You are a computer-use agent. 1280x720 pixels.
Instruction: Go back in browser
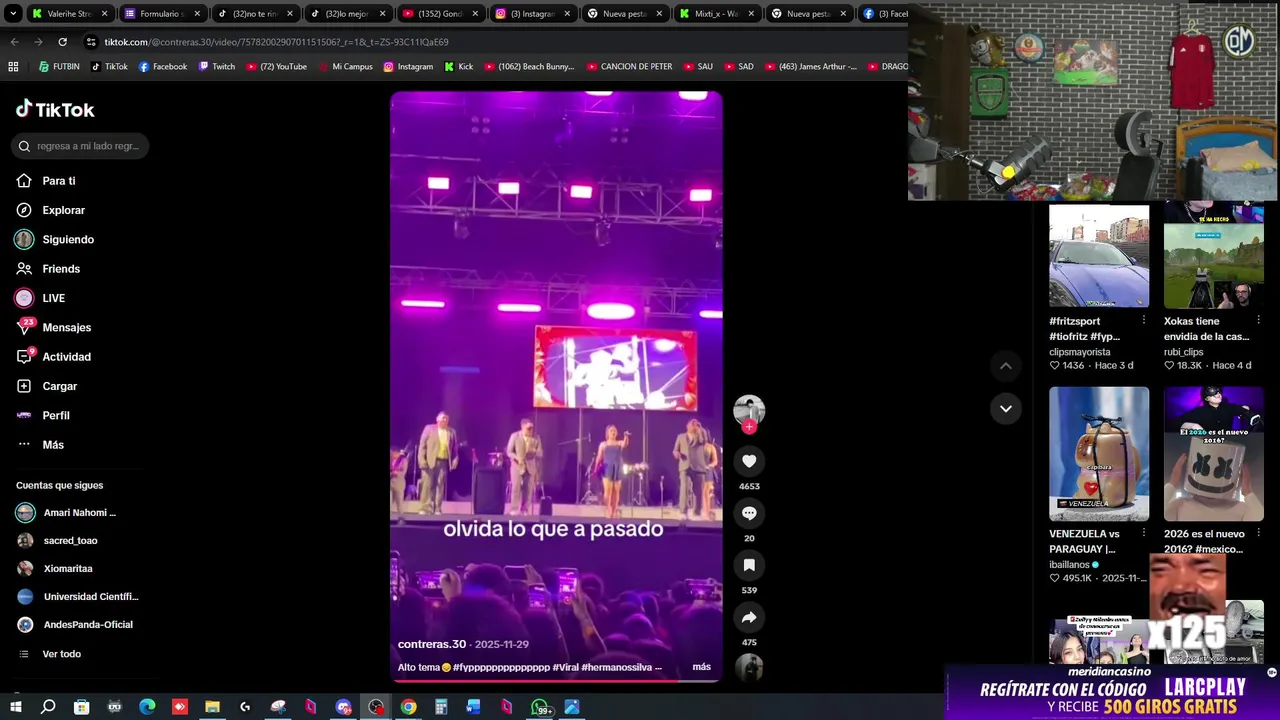coord(14,42)
